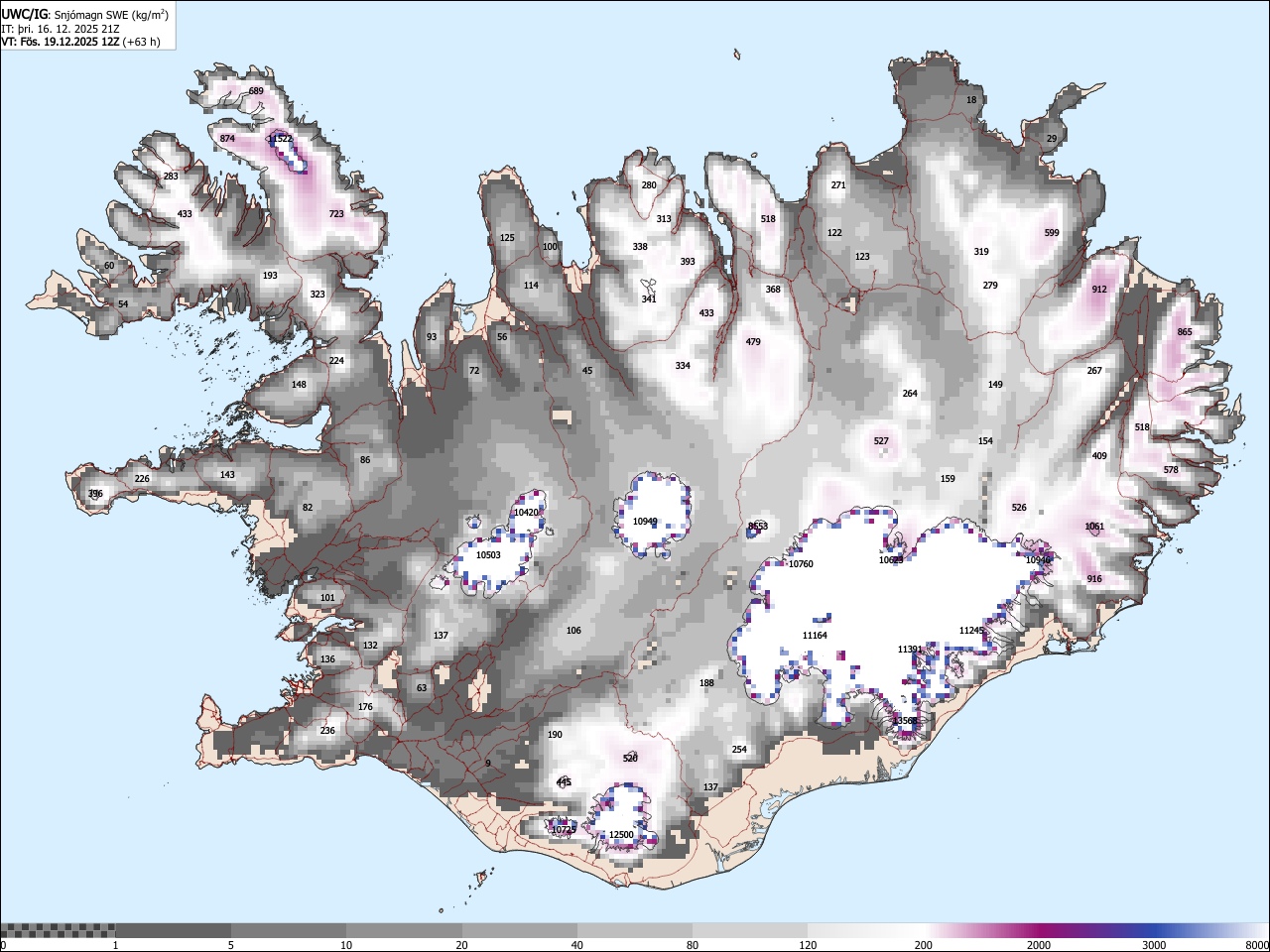The height and width of the screenshot is (952, 1270).
Task: Click the glacier value '13568'
Action: [x=905, y=721]
